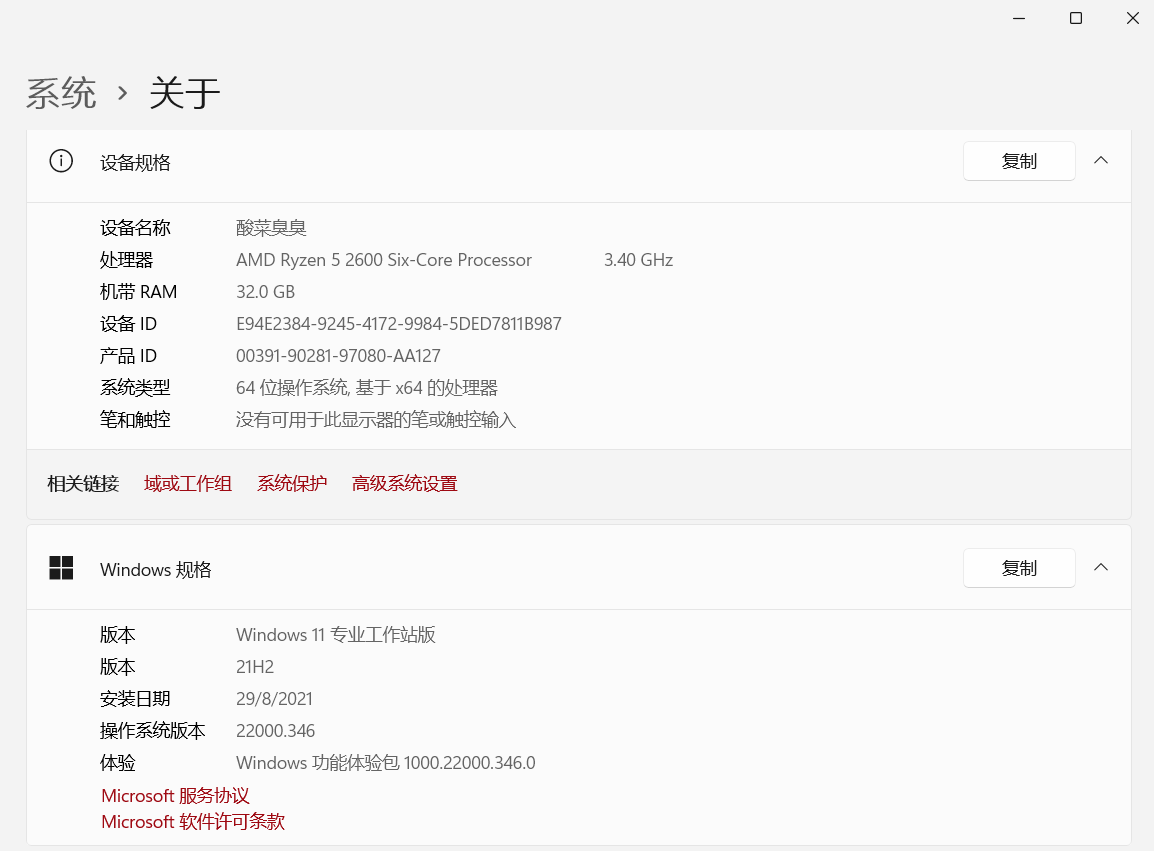
Task: Click the breadcrumb arrow between 系统 and 关于
Action: click(x=123, y=93)
